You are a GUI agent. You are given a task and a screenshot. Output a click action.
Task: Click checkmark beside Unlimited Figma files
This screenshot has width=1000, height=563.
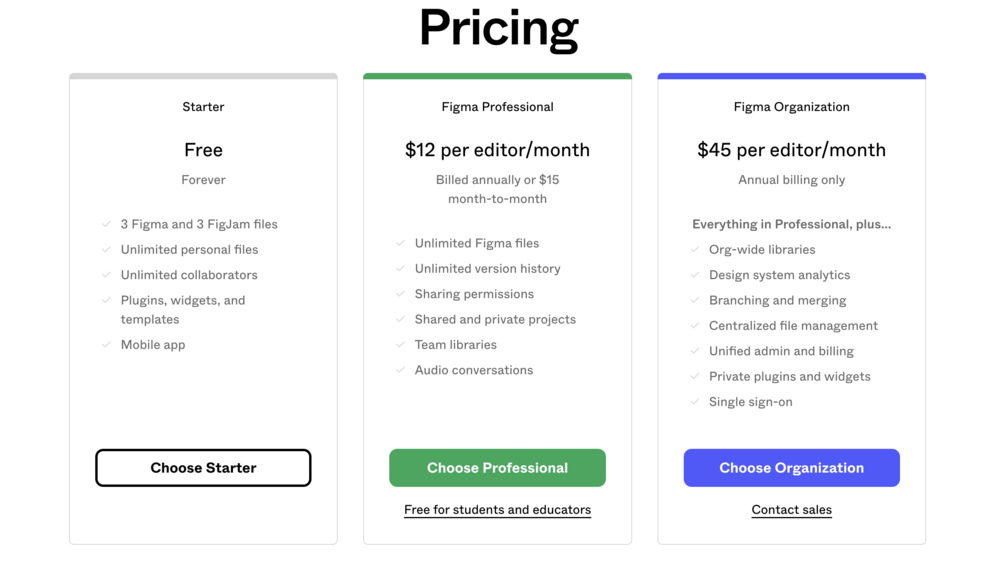coord(401,243)
